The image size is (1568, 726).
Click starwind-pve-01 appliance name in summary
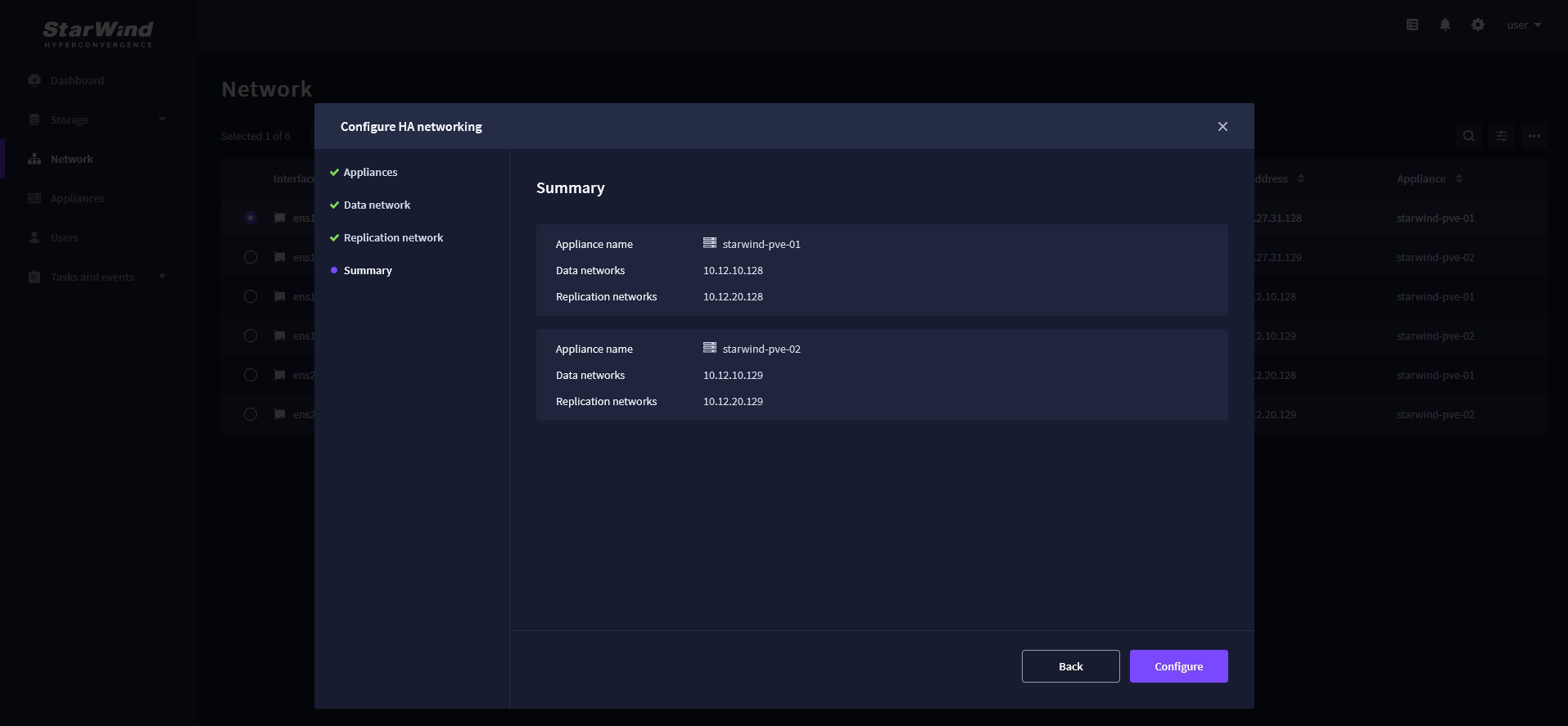(761, 244)
